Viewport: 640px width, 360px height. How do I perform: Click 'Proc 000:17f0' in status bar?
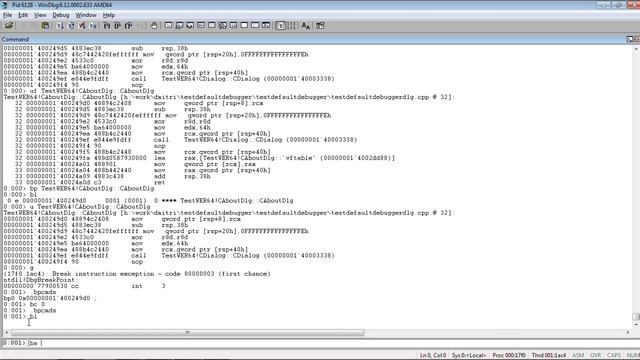509,356
